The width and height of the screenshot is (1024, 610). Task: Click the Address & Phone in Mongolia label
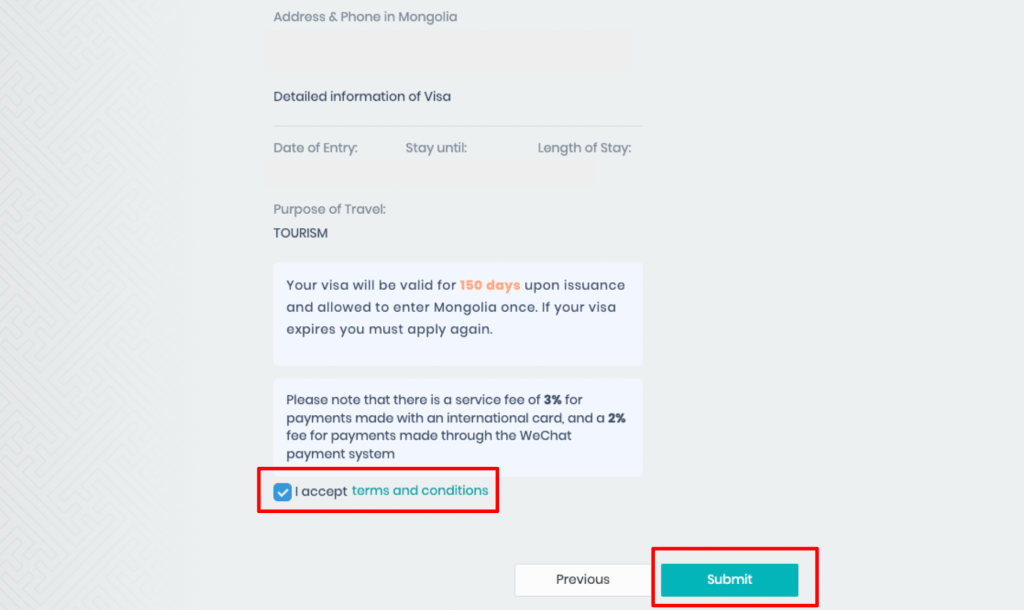click(365, 17)
